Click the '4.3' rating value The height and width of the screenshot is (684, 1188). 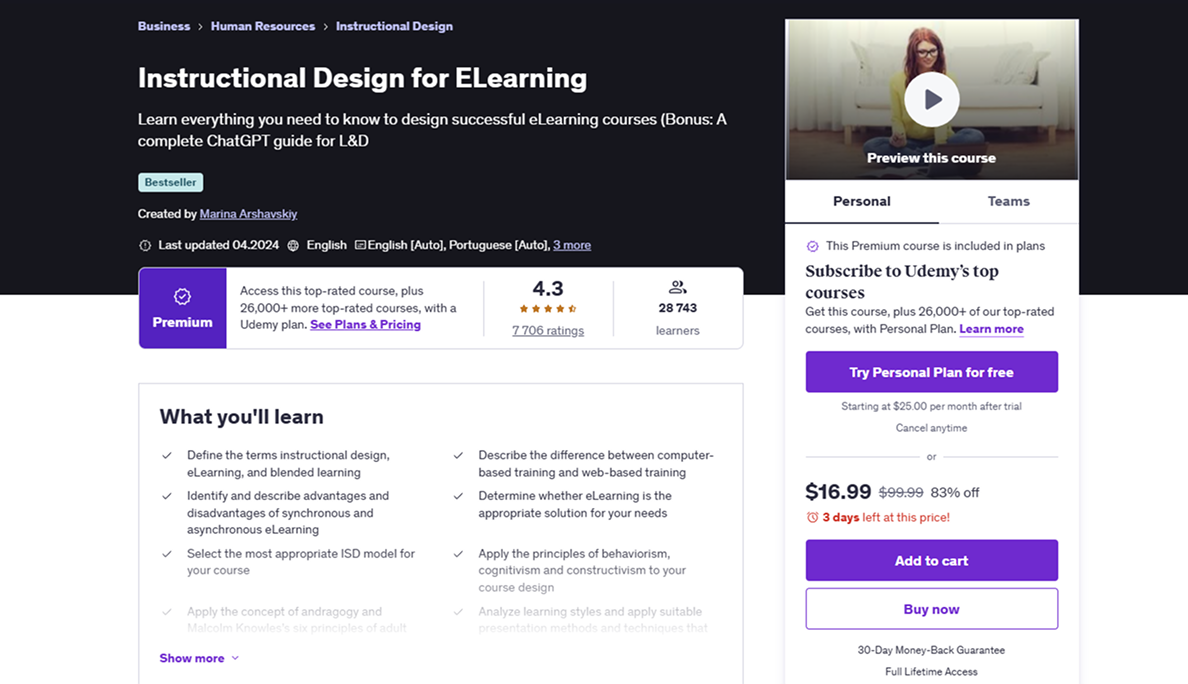pos(548,289)
